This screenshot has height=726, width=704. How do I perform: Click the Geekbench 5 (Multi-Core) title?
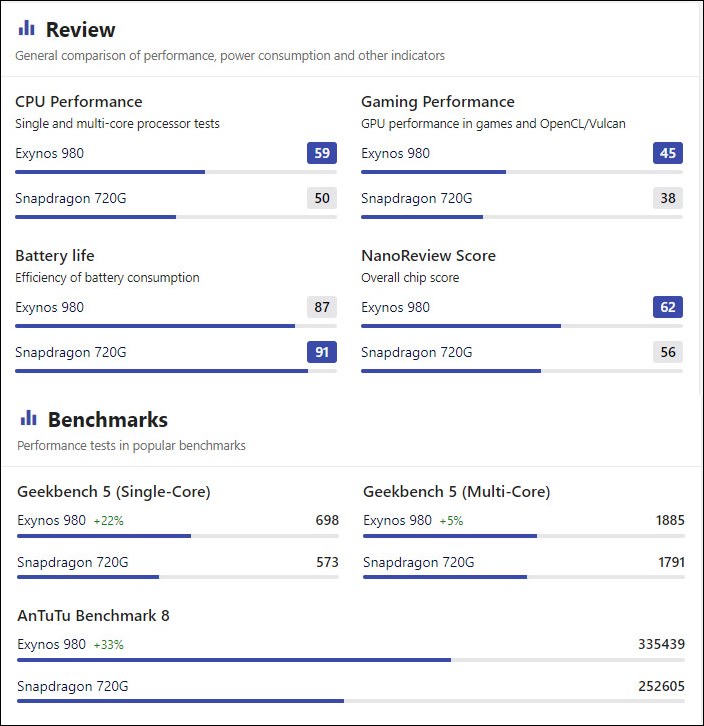[x=457, y=492]
